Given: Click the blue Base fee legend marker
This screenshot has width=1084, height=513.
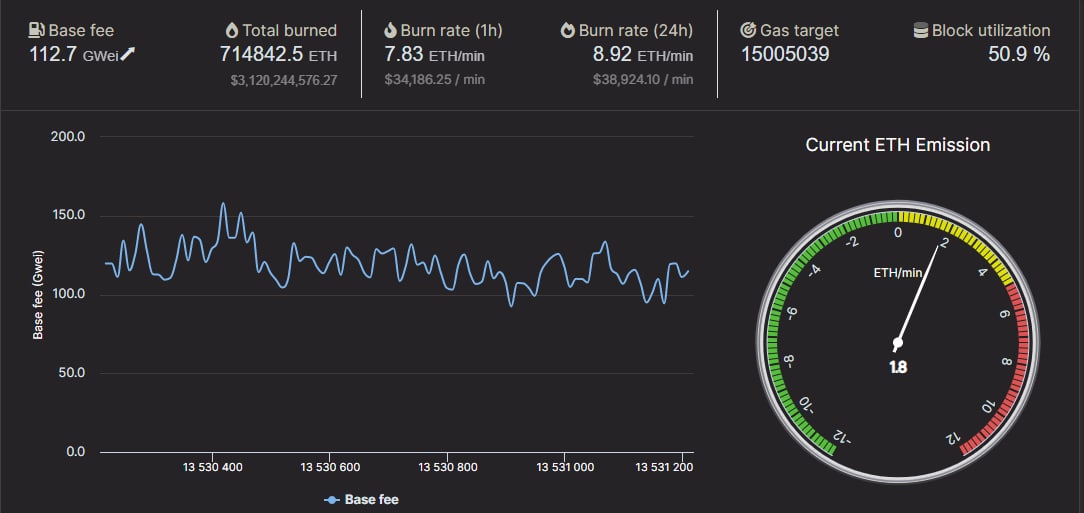Looking at the screenshot, I should (332, 500).
